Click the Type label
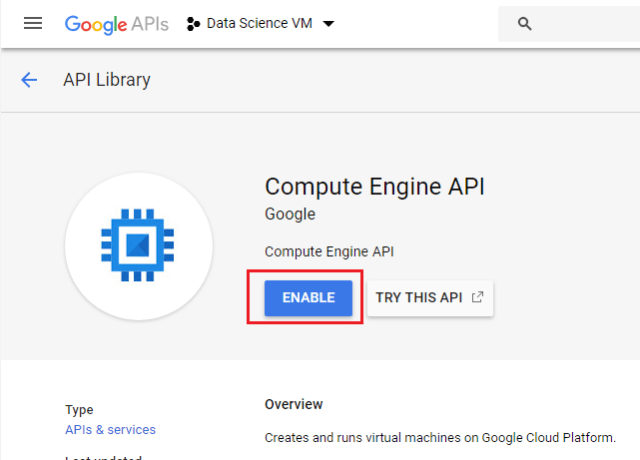This screenshot has width=640, height=460. [x=79, y=410]
